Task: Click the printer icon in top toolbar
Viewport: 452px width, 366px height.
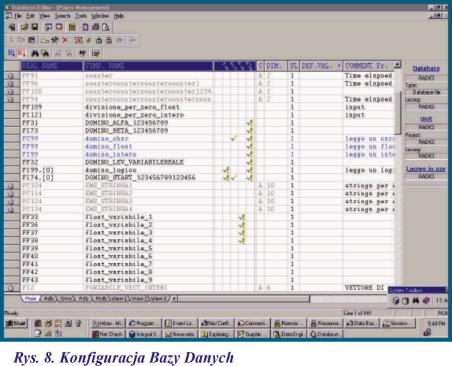Action: (96, 27)
